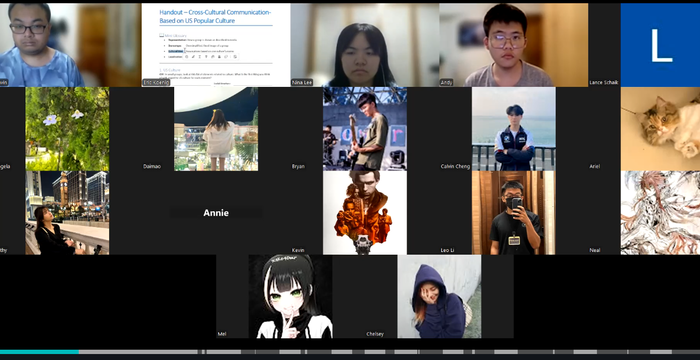Click the 'Kevin' name label
The width and height of the screenshot is (700, 360).
coord(298,250)
